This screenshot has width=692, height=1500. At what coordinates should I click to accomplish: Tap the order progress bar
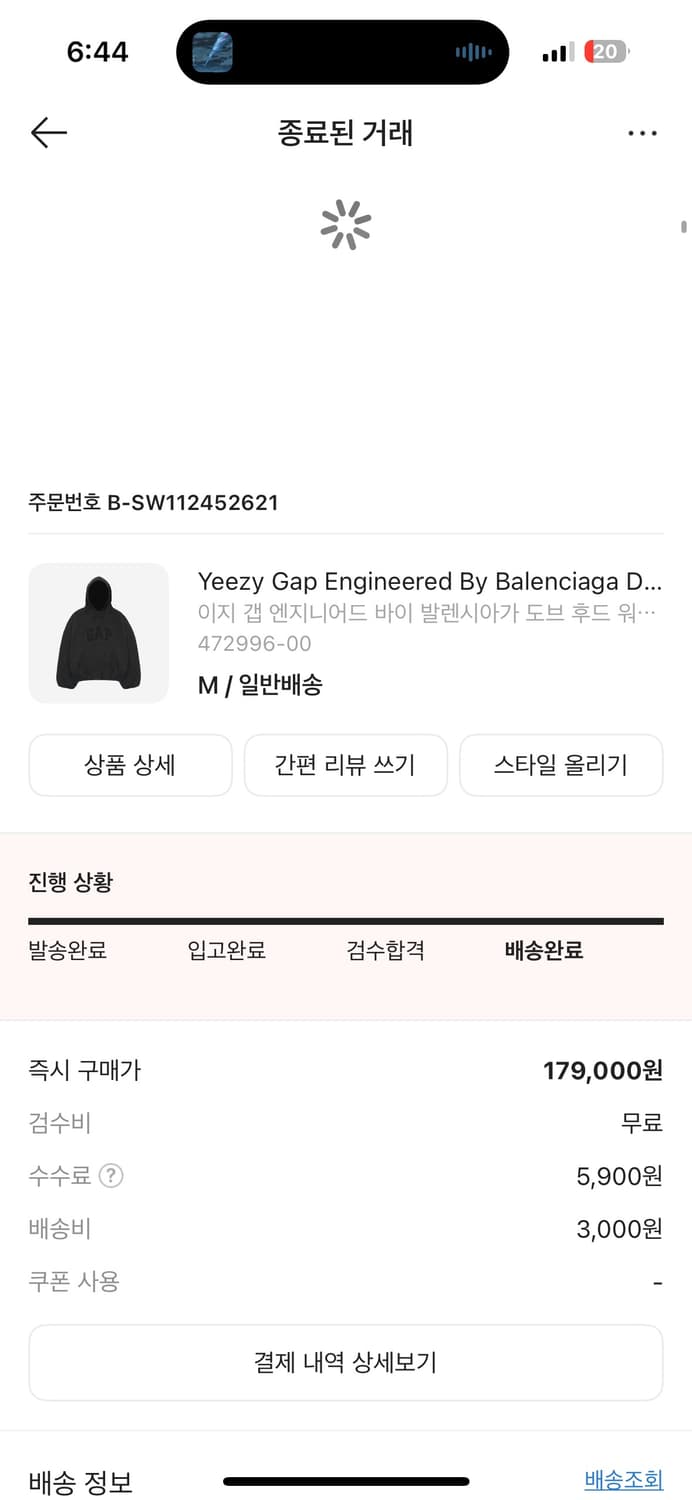click(345, 921)
